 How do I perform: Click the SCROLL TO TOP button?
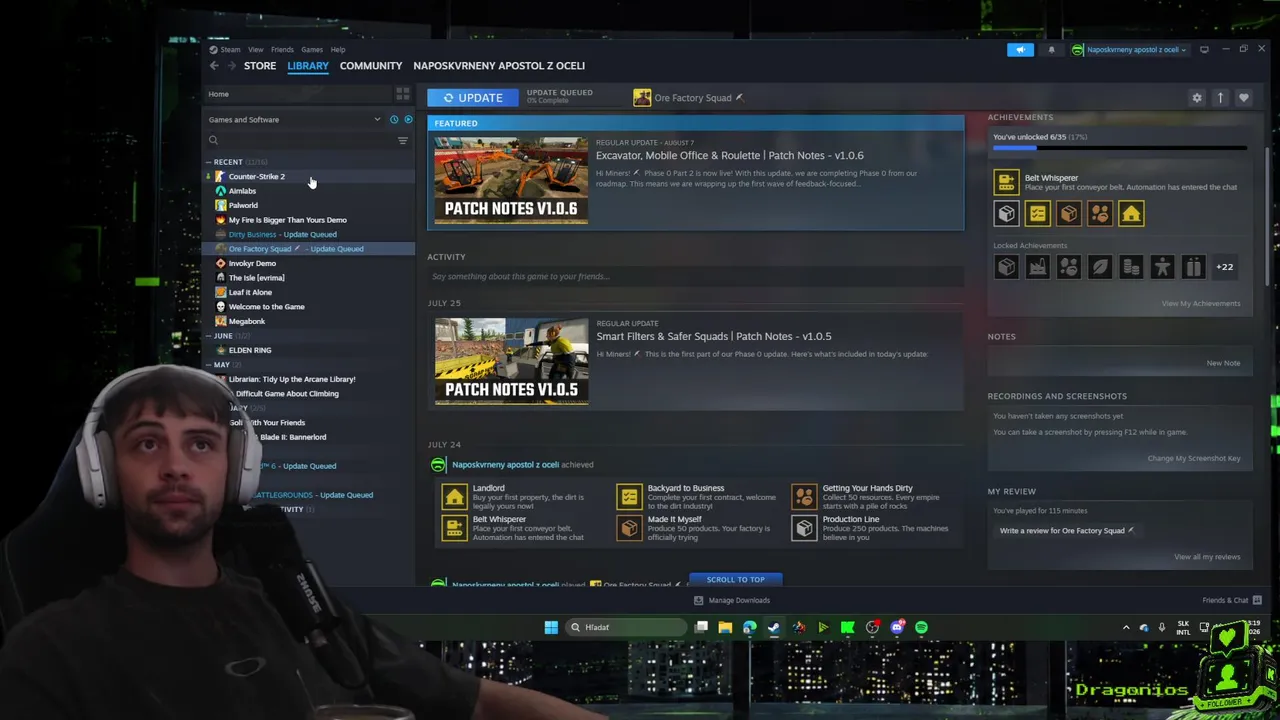[735, 579]
